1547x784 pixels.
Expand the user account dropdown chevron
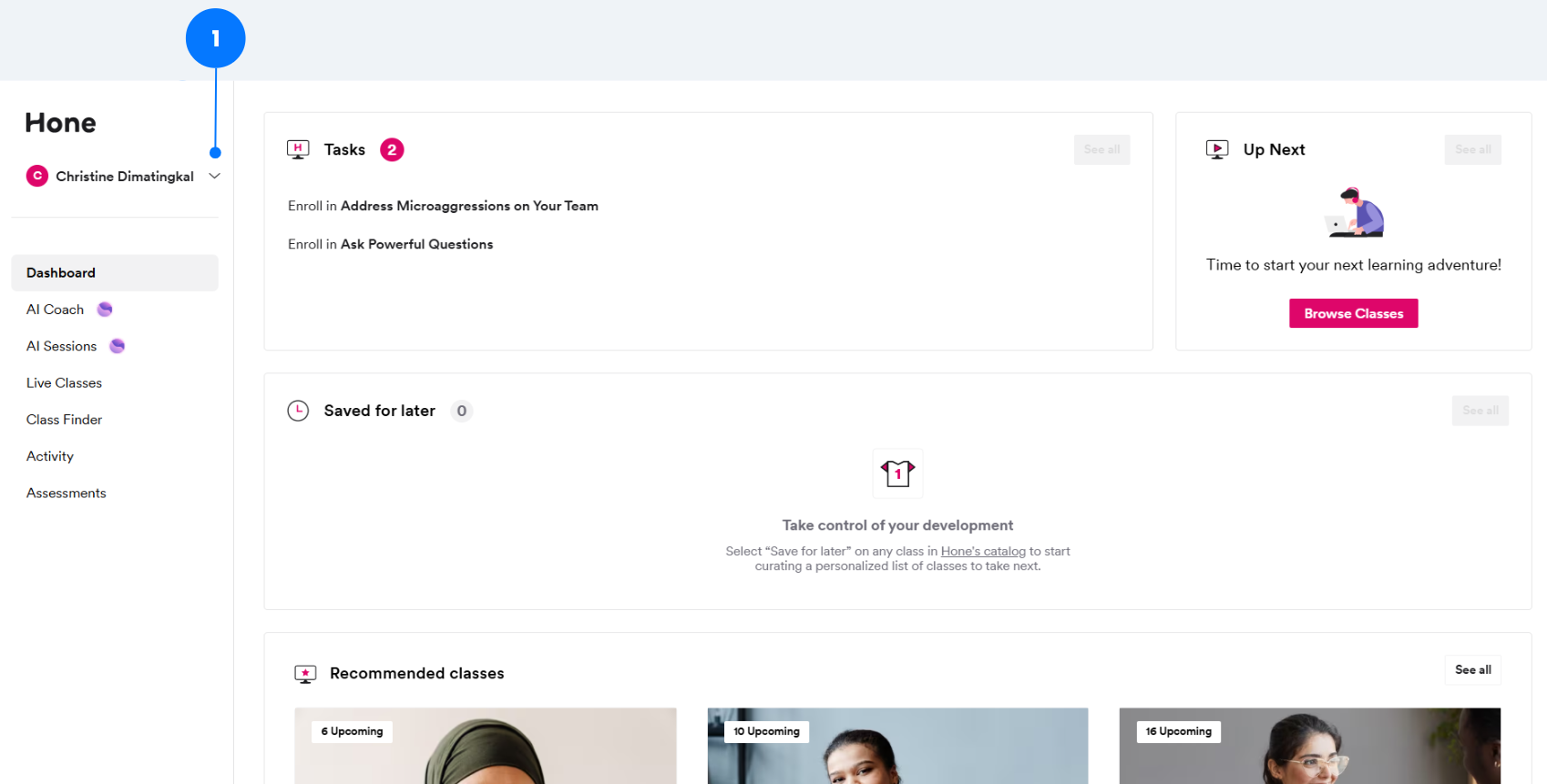[215, 176]
